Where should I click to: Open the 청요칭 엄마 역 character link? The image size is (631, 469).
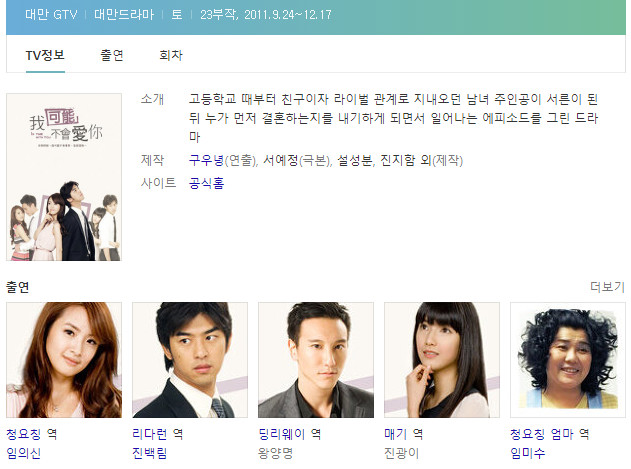[x=549, y=434]
